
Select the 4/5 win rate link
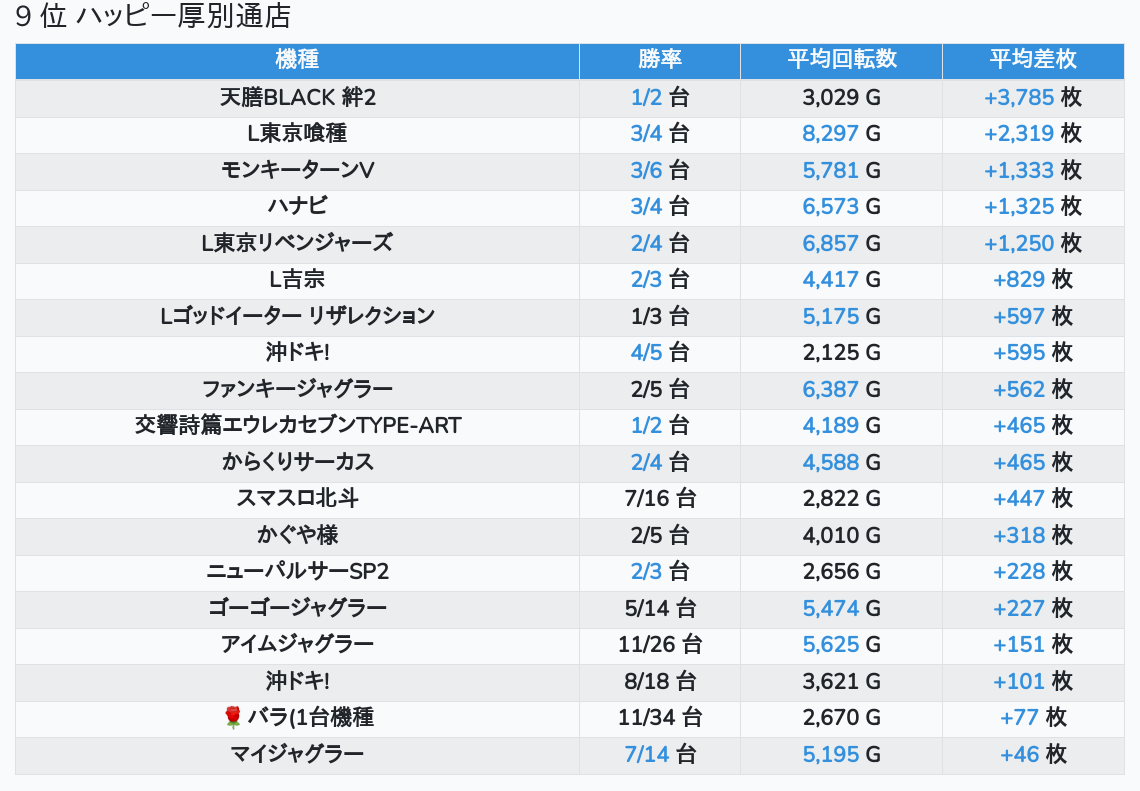coord(646,352)
